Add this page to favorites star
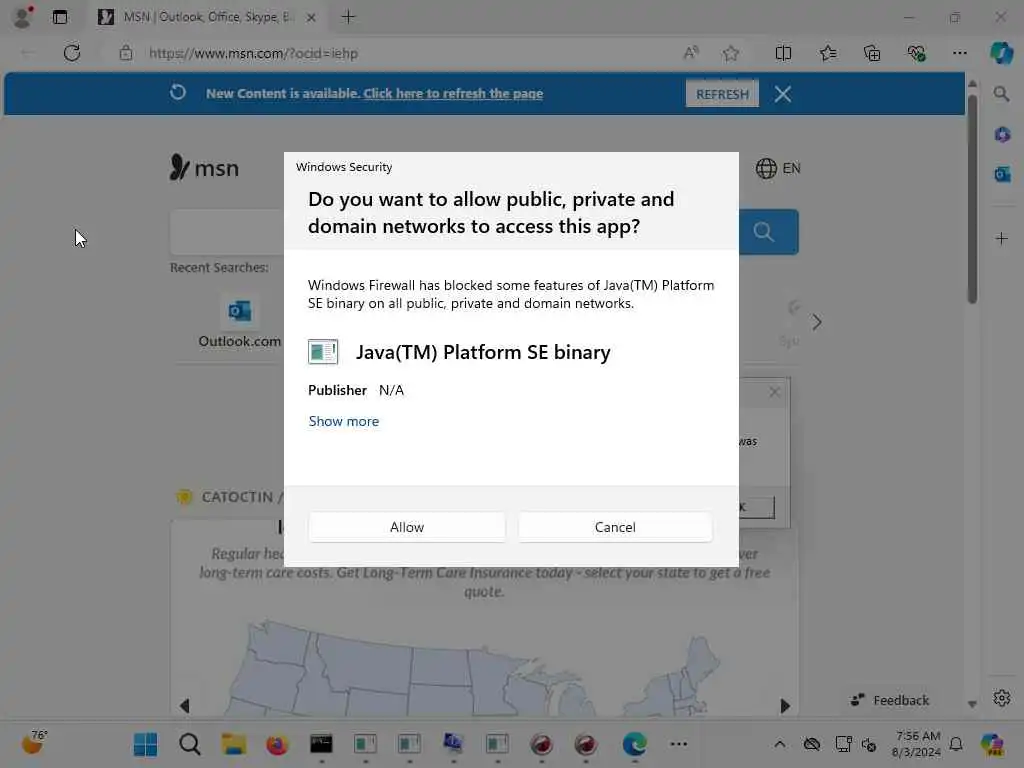The width and height of the screenshot is (1024, 768). [x=731, y=53]
